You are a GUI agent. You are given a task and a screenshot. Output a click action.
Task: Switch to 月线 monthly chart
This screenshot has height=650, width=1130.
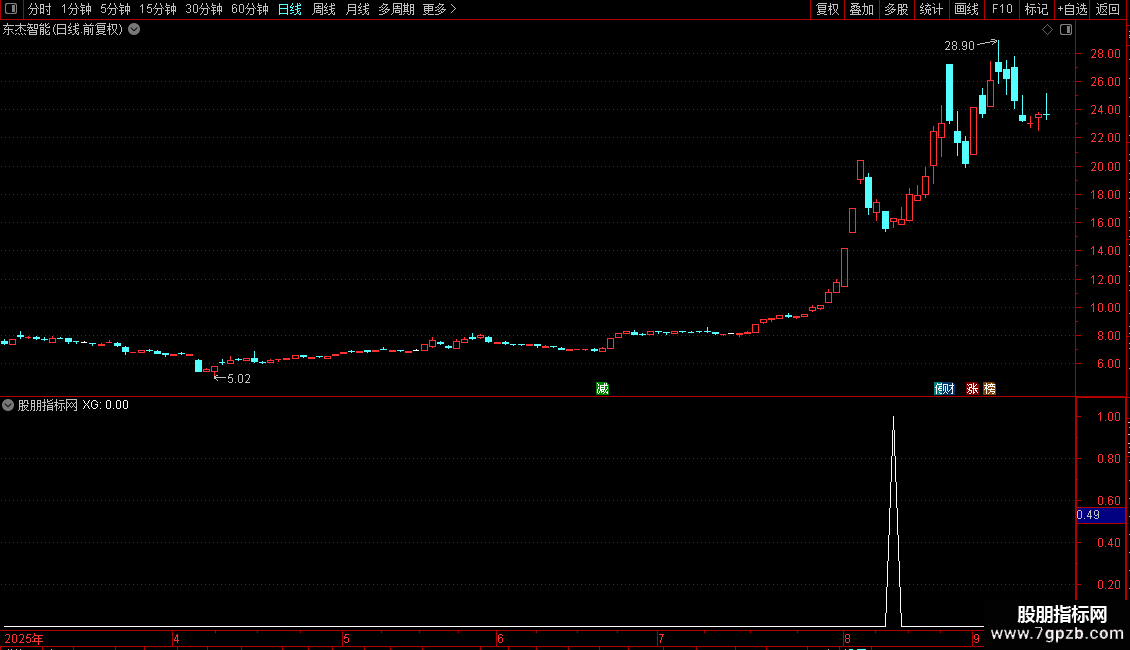pos(357,9)
